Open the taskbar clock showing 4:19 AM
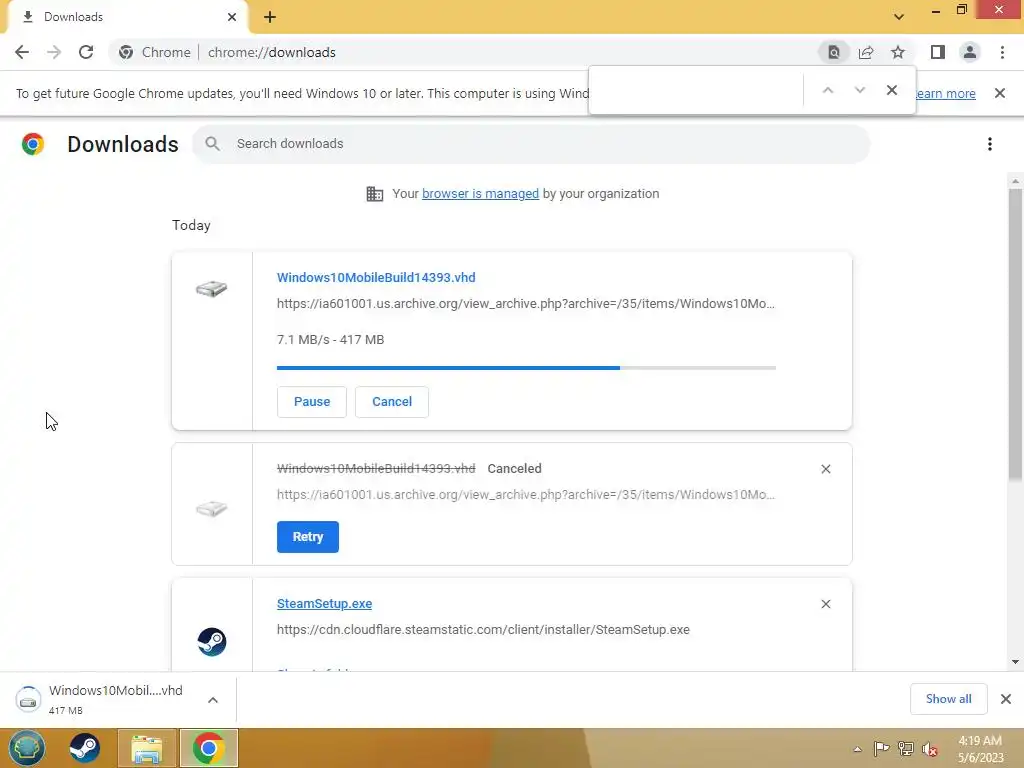1024x768 pixels. point(980,749)
